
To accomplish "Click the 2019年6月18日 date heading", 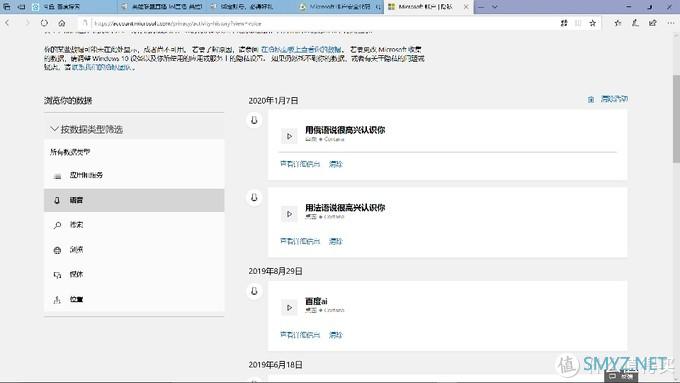I will click(x=275, y=365).
